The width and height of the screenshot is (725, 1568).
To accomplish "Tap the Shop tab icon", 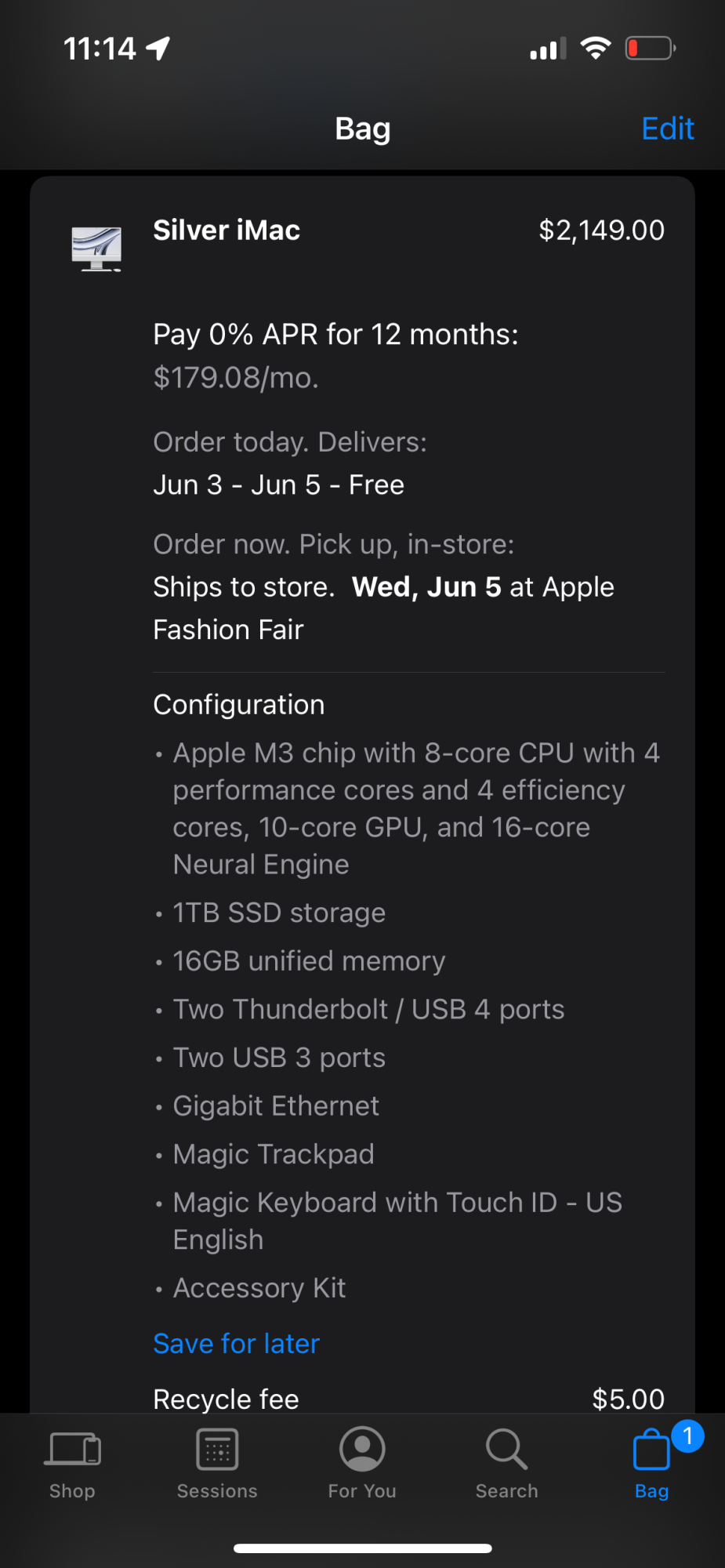I will point(72,1449).
